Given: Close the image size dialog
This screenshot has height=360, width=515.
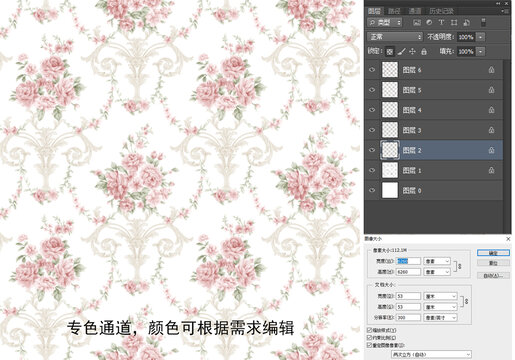Looking at the screenshot, I should point(508,239).
